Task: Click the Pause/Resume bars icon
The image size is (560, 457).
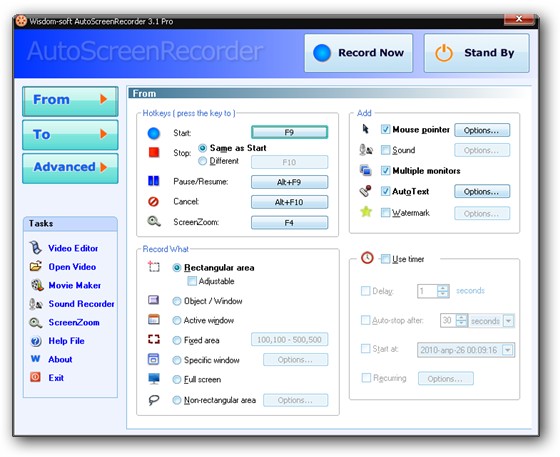Action: [154, 181]
